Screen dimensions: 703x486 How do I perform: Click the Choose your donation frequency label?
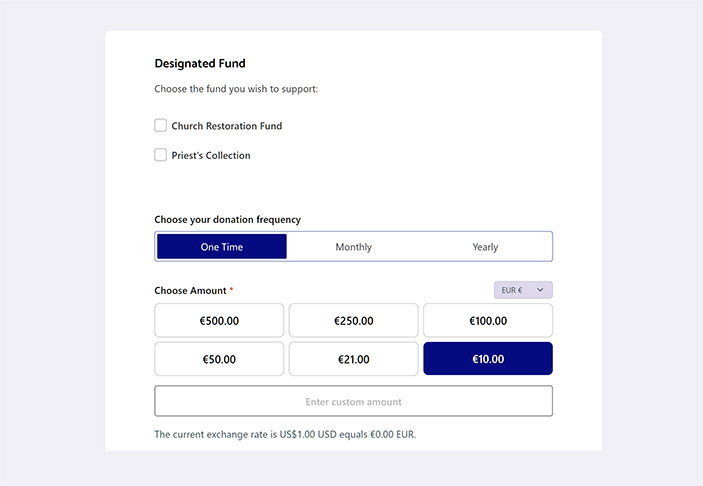click(x=227, y=220)
